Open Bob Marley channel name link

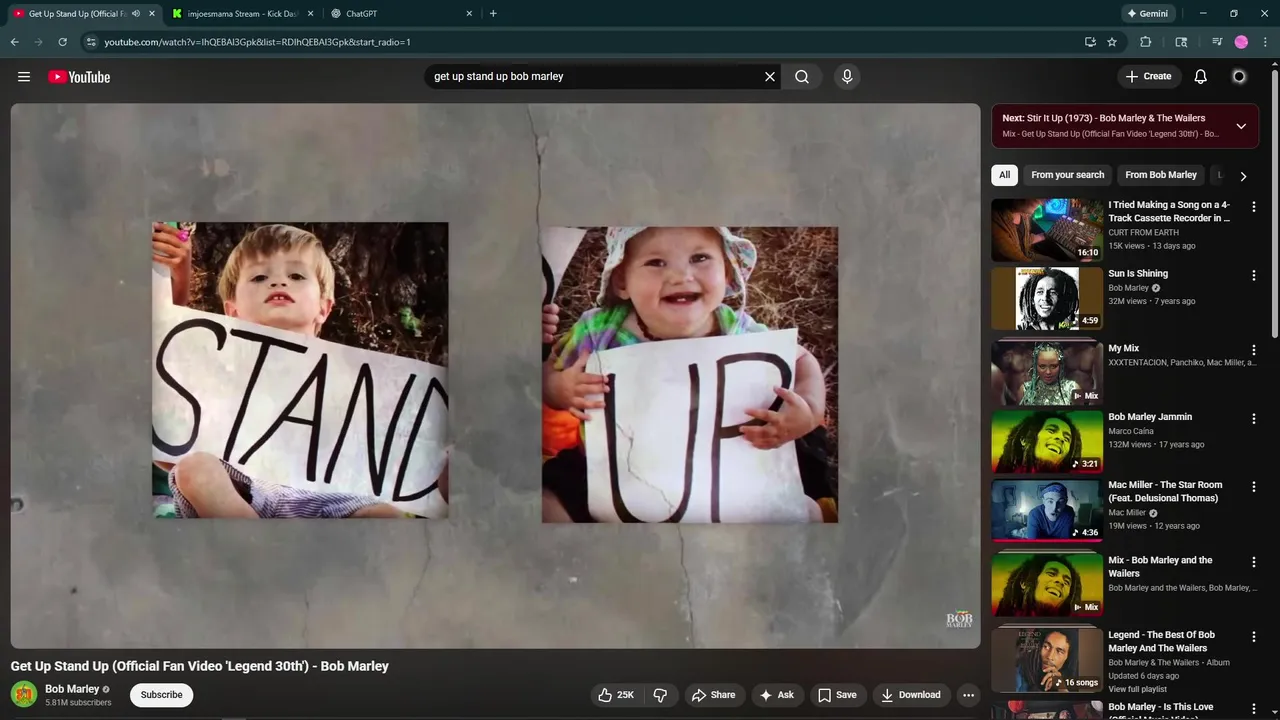click(72, 689)
